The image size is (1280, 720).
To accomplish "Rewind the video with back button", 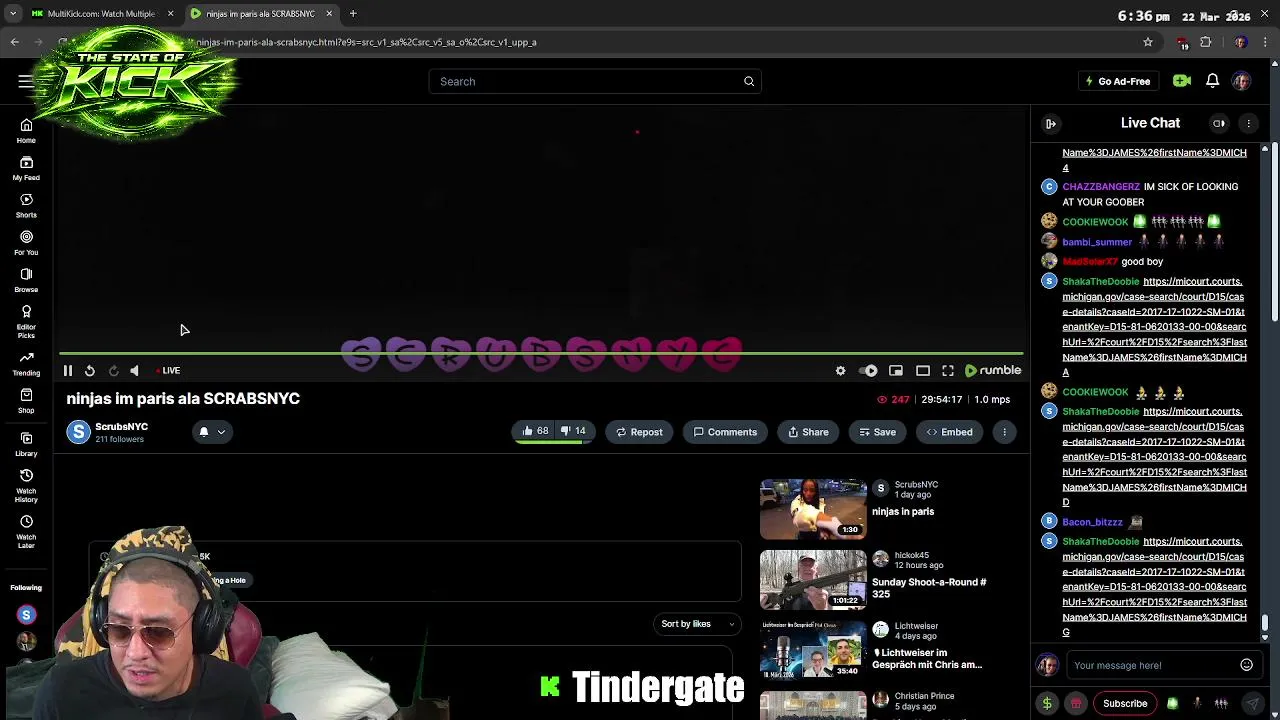I will 90,371.
